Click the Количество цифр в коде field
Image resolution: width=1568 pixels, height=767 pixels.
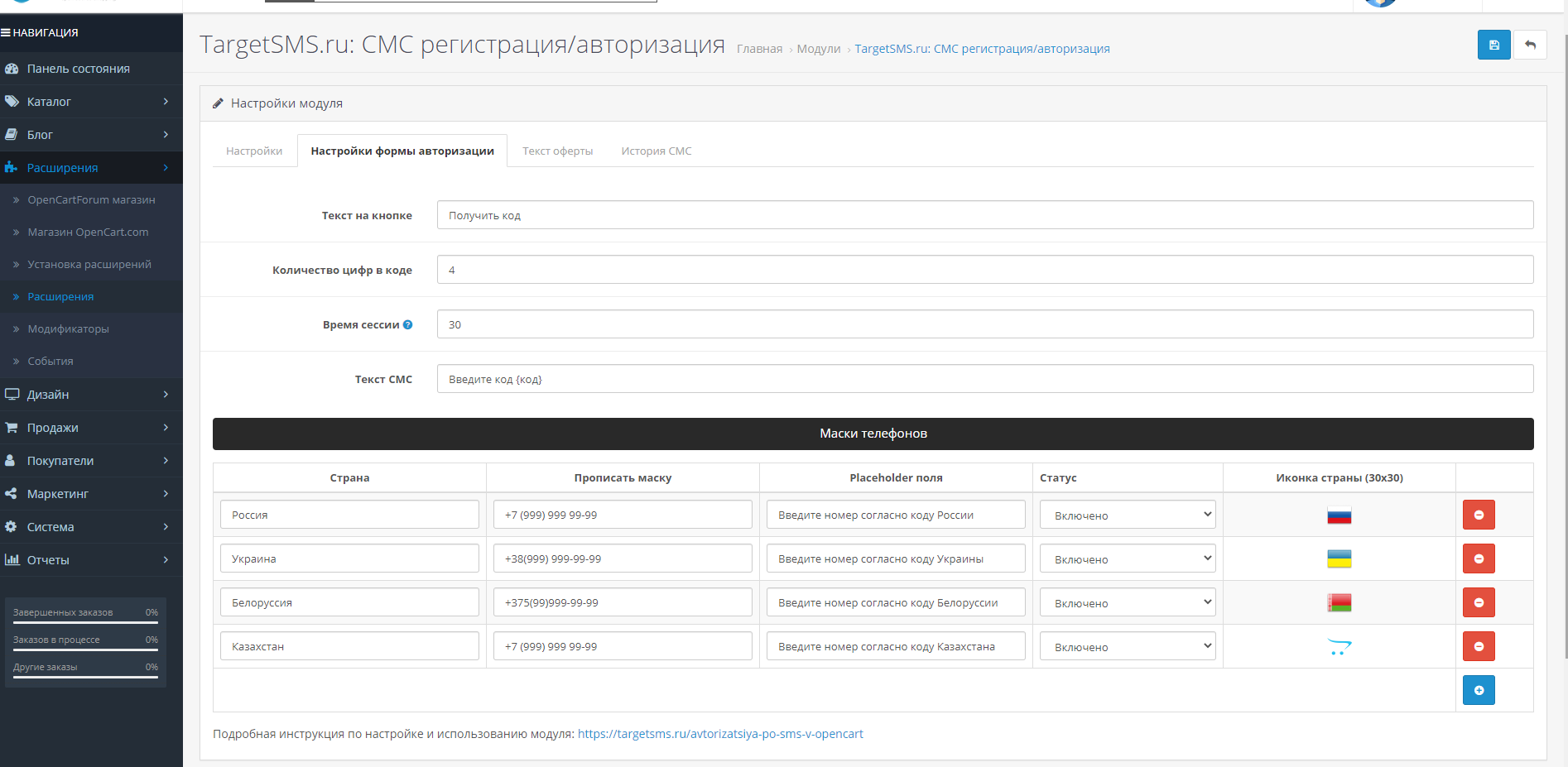pyautogui.click(x=985, y=270)
